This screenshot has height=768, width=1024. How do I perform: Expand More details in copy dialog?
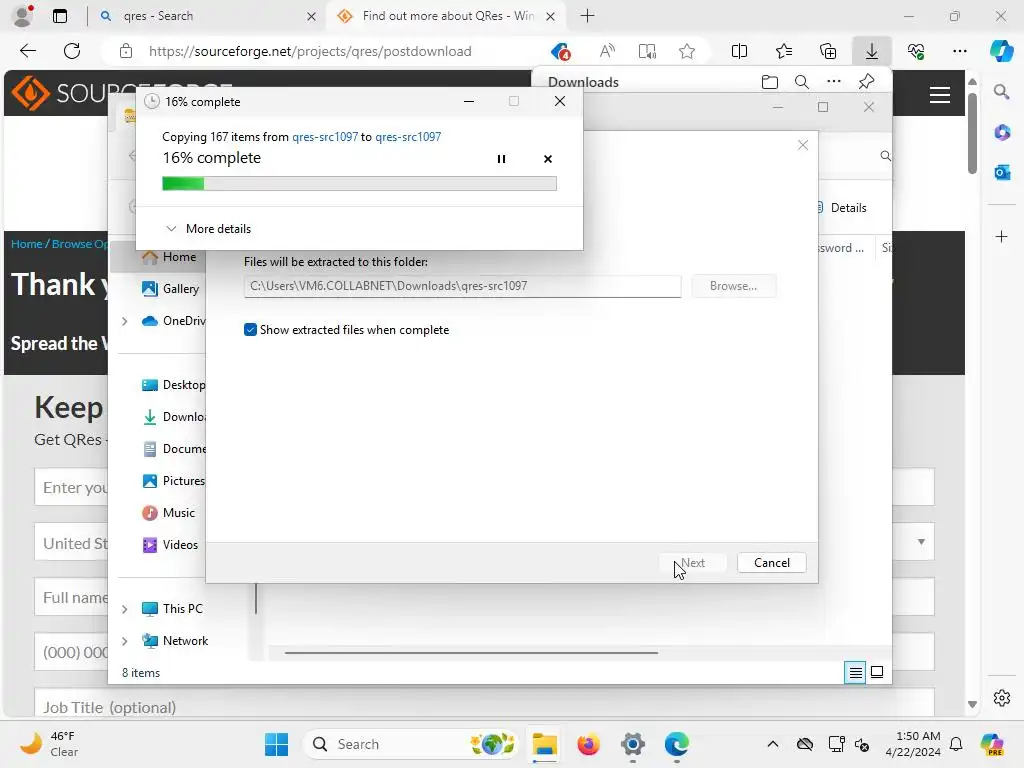tap(208, 229)
